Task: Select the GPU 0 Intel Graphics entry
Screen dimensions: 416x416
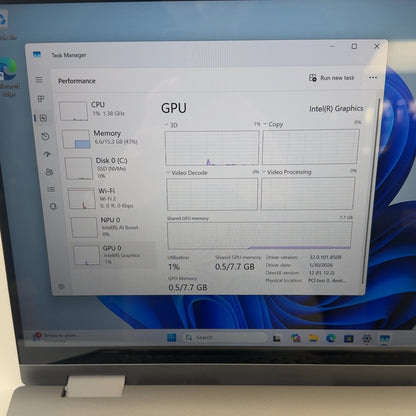Action: pos(114,255)
